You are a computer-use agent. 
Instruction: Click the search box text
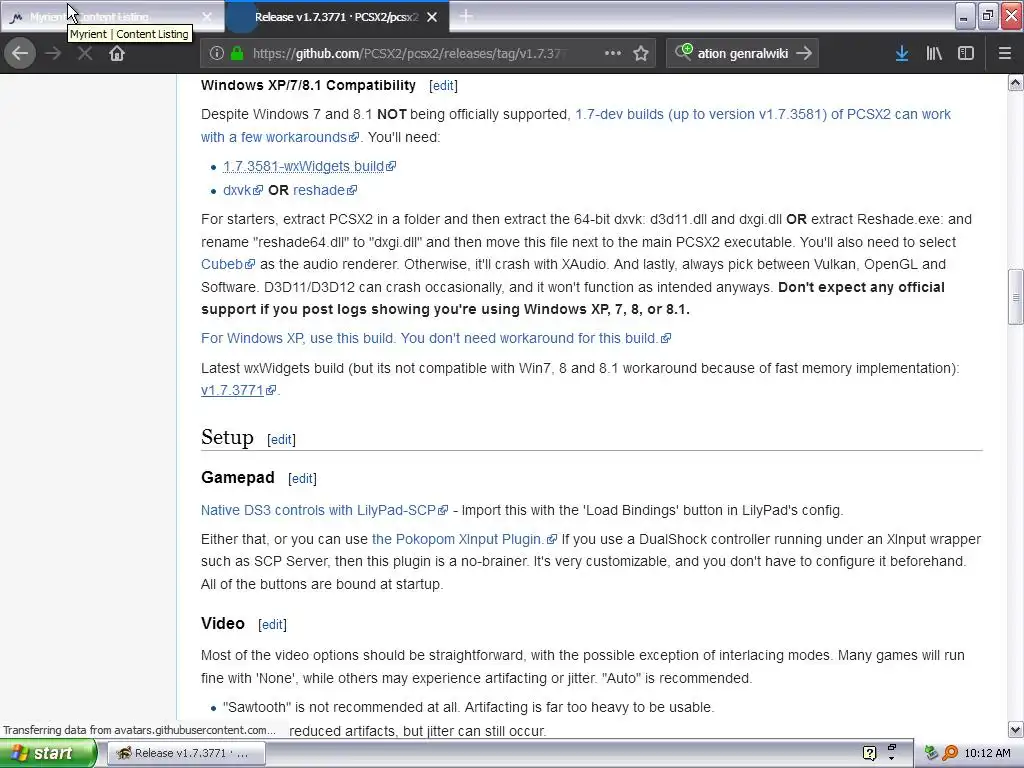click(743, 54)
